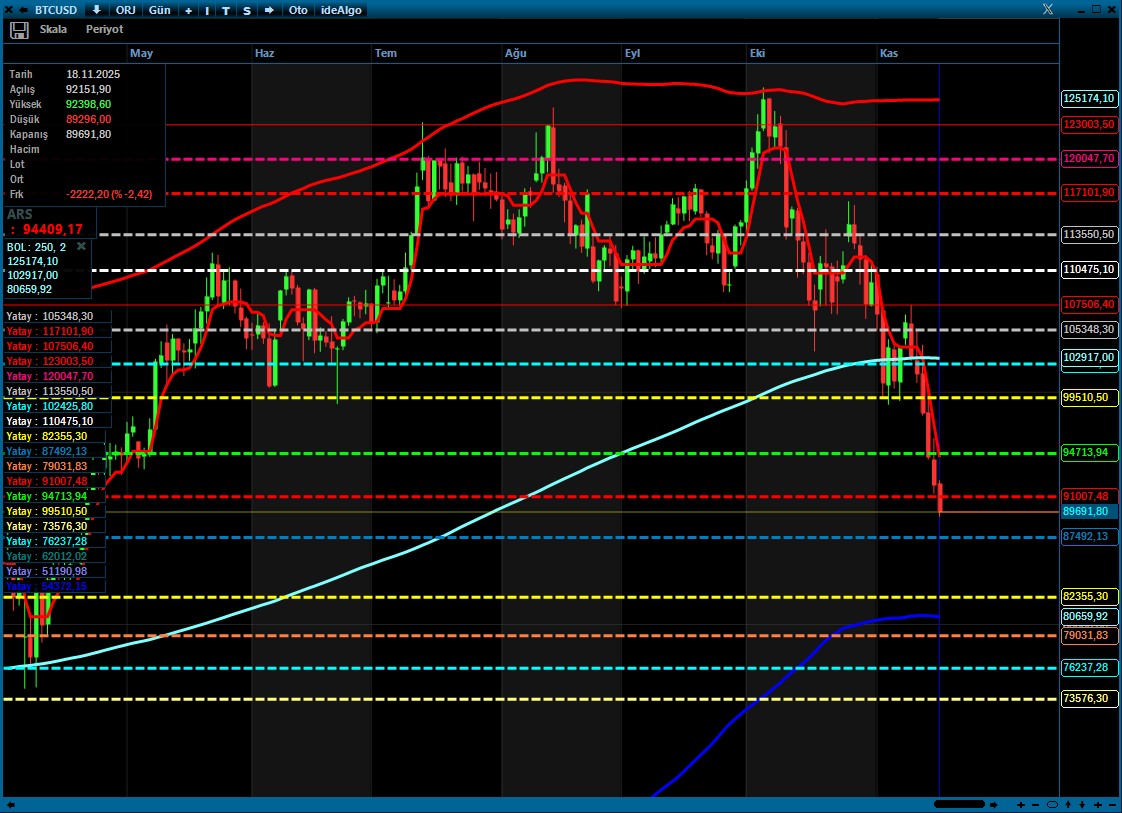Click the up arrow icon in bottom bar

point(1068,805)
